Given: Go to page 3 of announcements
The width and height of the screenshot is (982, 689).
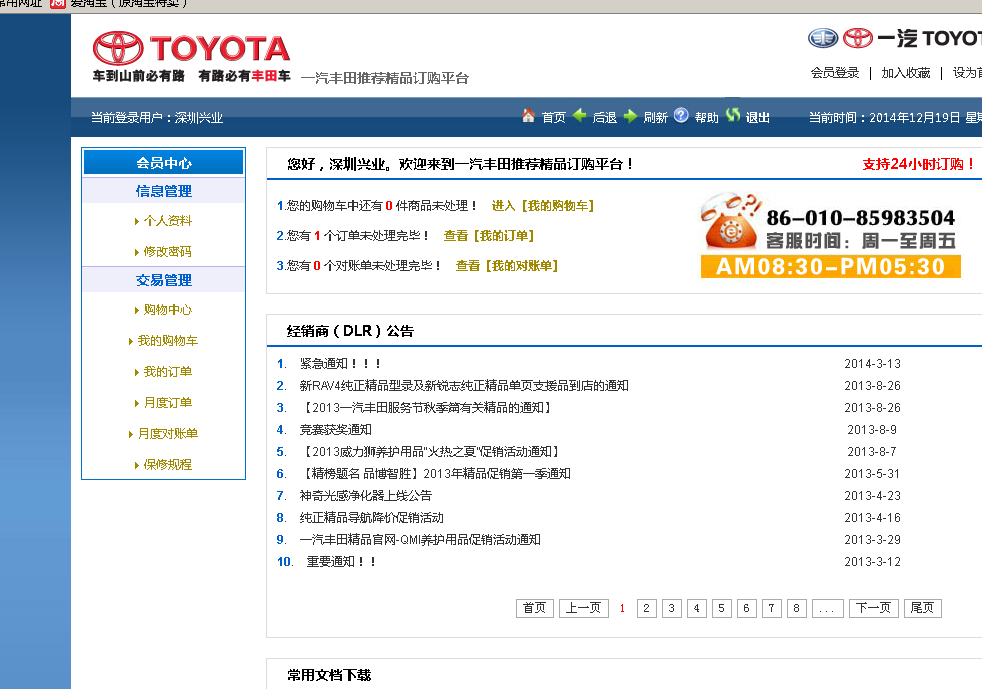Looking at the screenshot, I should point(671,608).
